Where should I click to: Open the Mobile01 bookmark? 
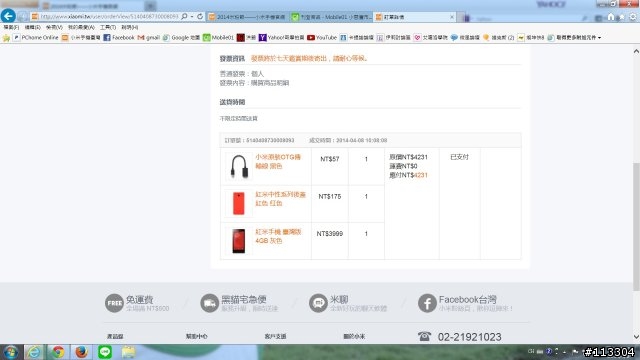(218, 38)
